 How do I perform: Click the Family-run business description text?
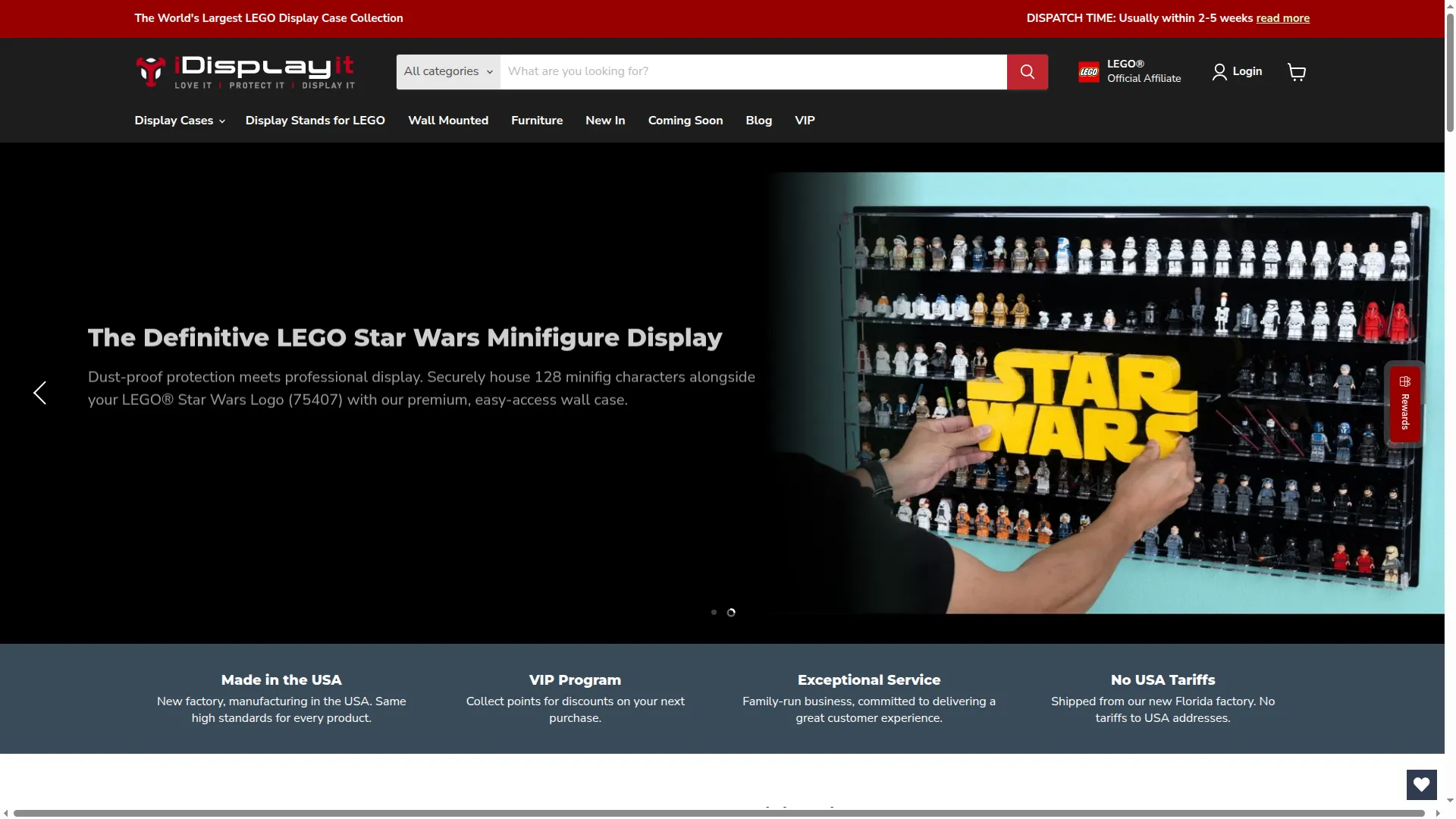869,710
